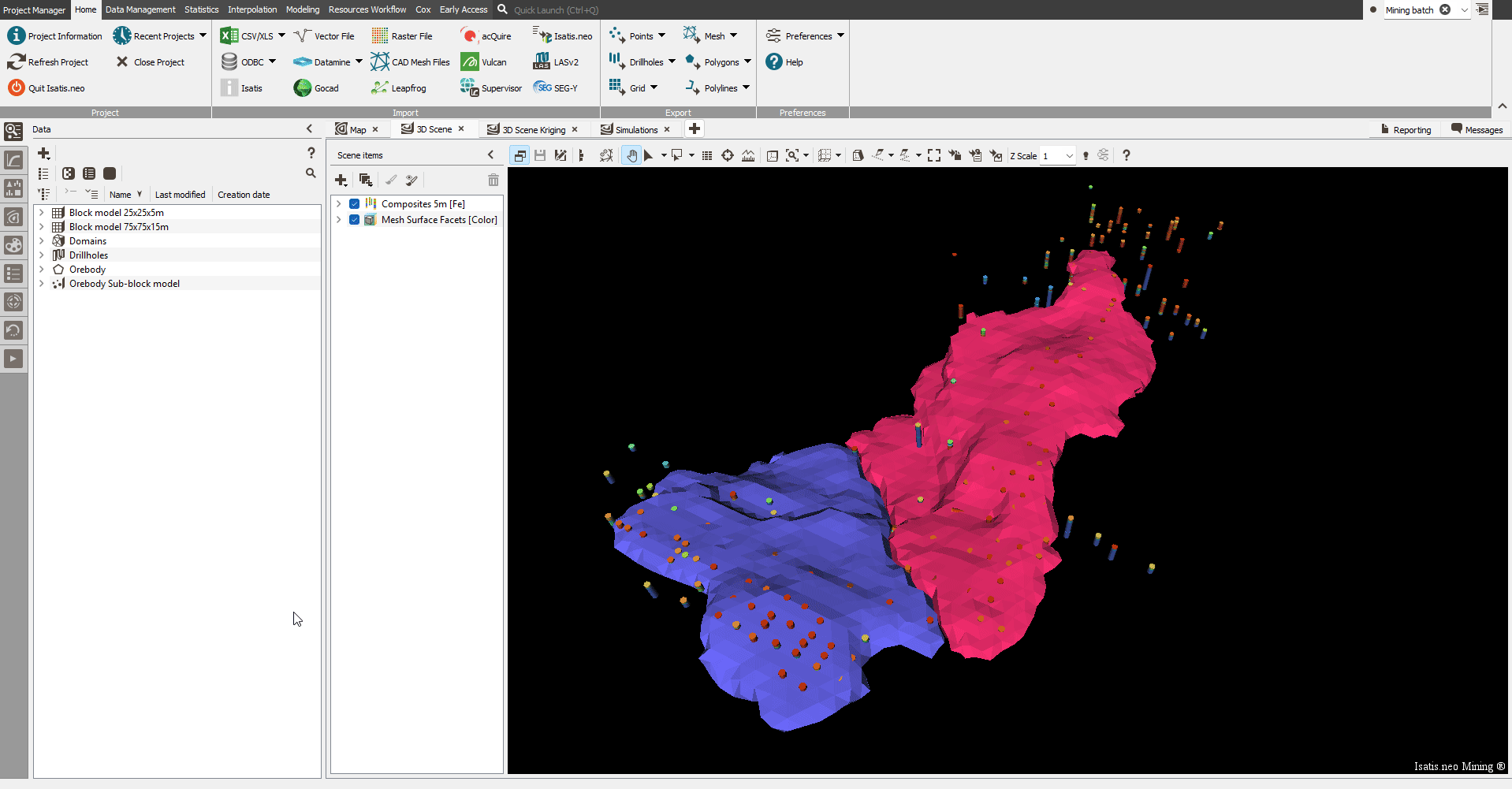Open the Messages panel

[x=1477, y=130]
